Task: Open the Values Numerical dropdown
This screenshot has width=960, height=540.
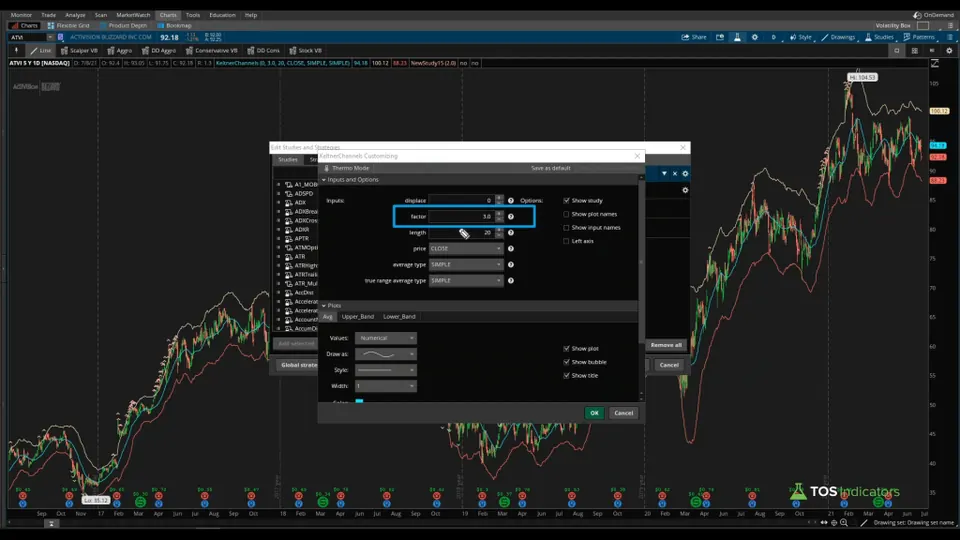Action: 386,338
